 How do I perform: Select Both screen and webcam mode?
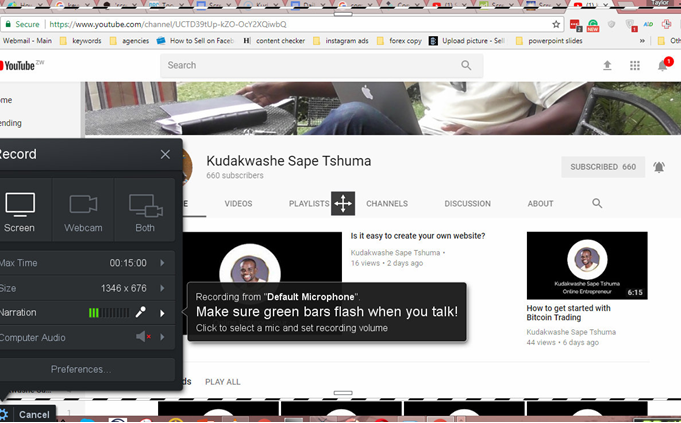pyautogui.click(x=145, y=210)
